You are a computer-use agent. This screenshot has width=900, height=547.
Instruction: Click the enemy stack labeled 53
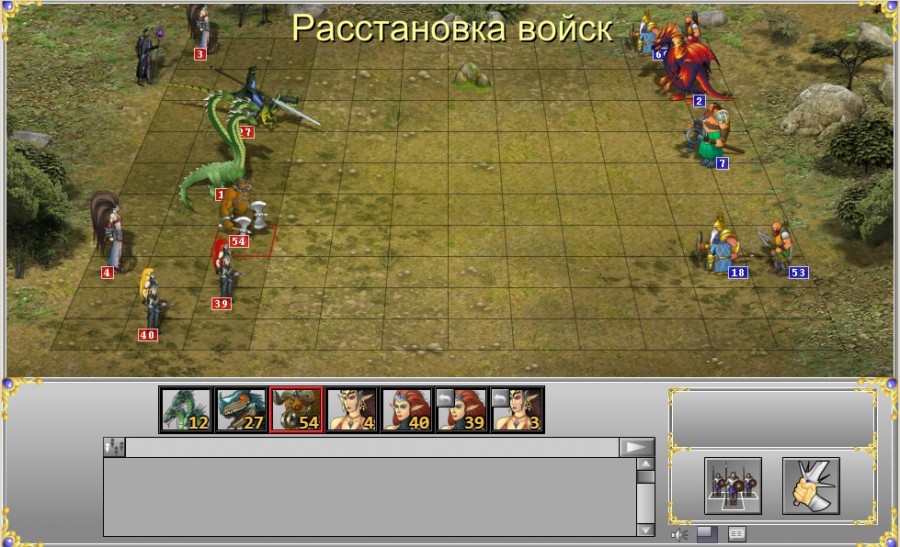[x=781, y=248]
